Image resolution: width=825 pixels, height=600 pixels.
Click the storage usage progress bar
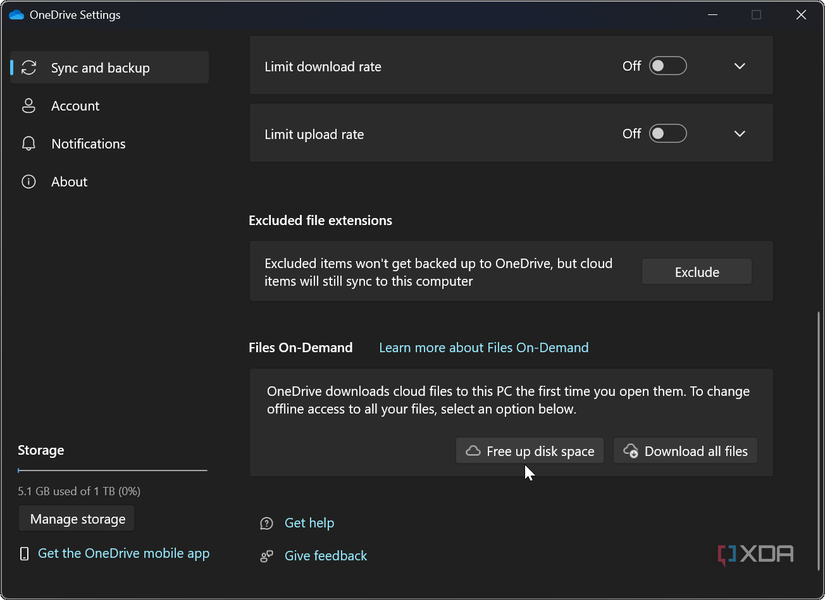(111, 471)
